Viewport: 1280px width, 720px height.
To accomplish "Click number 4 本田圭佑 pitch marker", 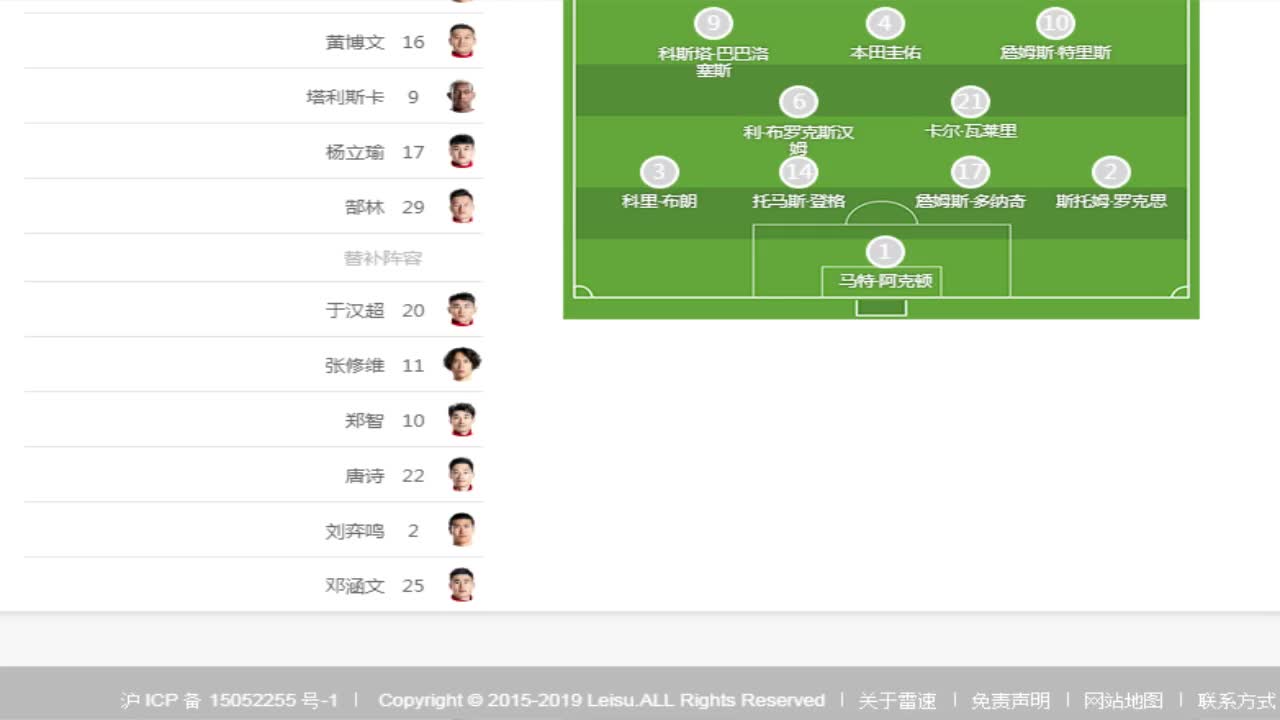I will click(x=885, y=23).
